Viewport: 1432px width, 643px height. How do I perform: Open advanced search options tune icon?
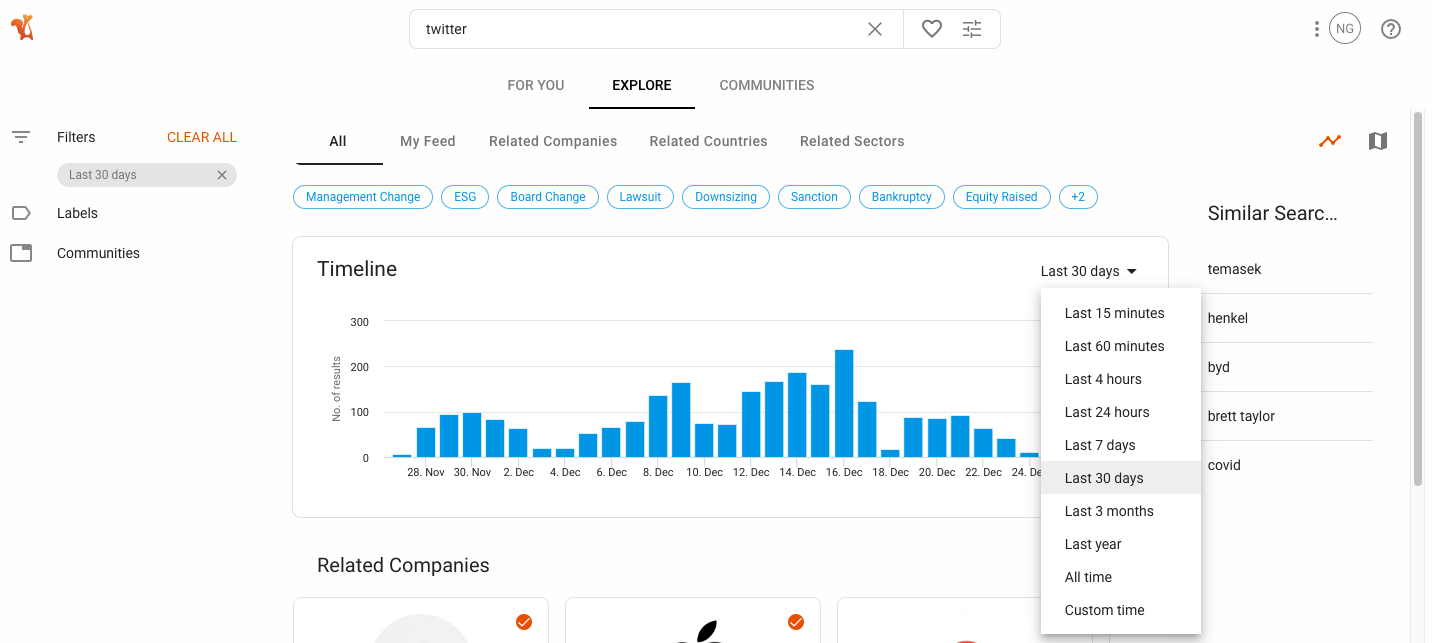click(972, 29)
